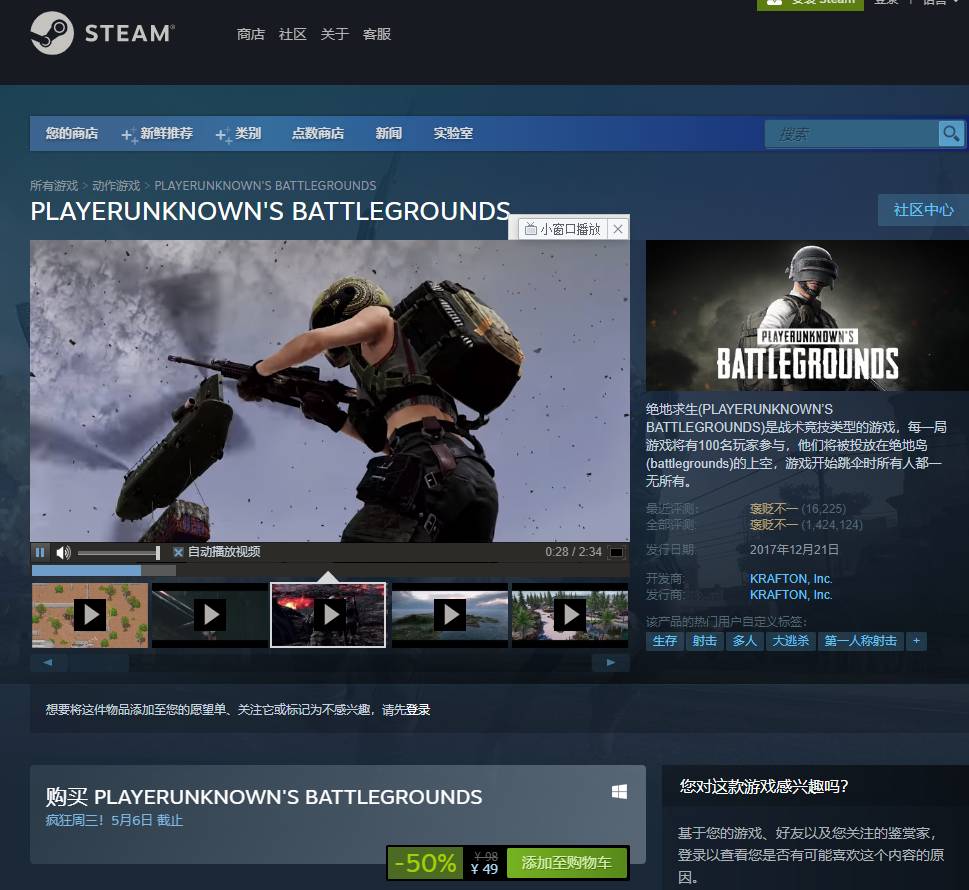Click video time 0:28 / 2:34
Screen dimensions: 969x890
(573, 552)
